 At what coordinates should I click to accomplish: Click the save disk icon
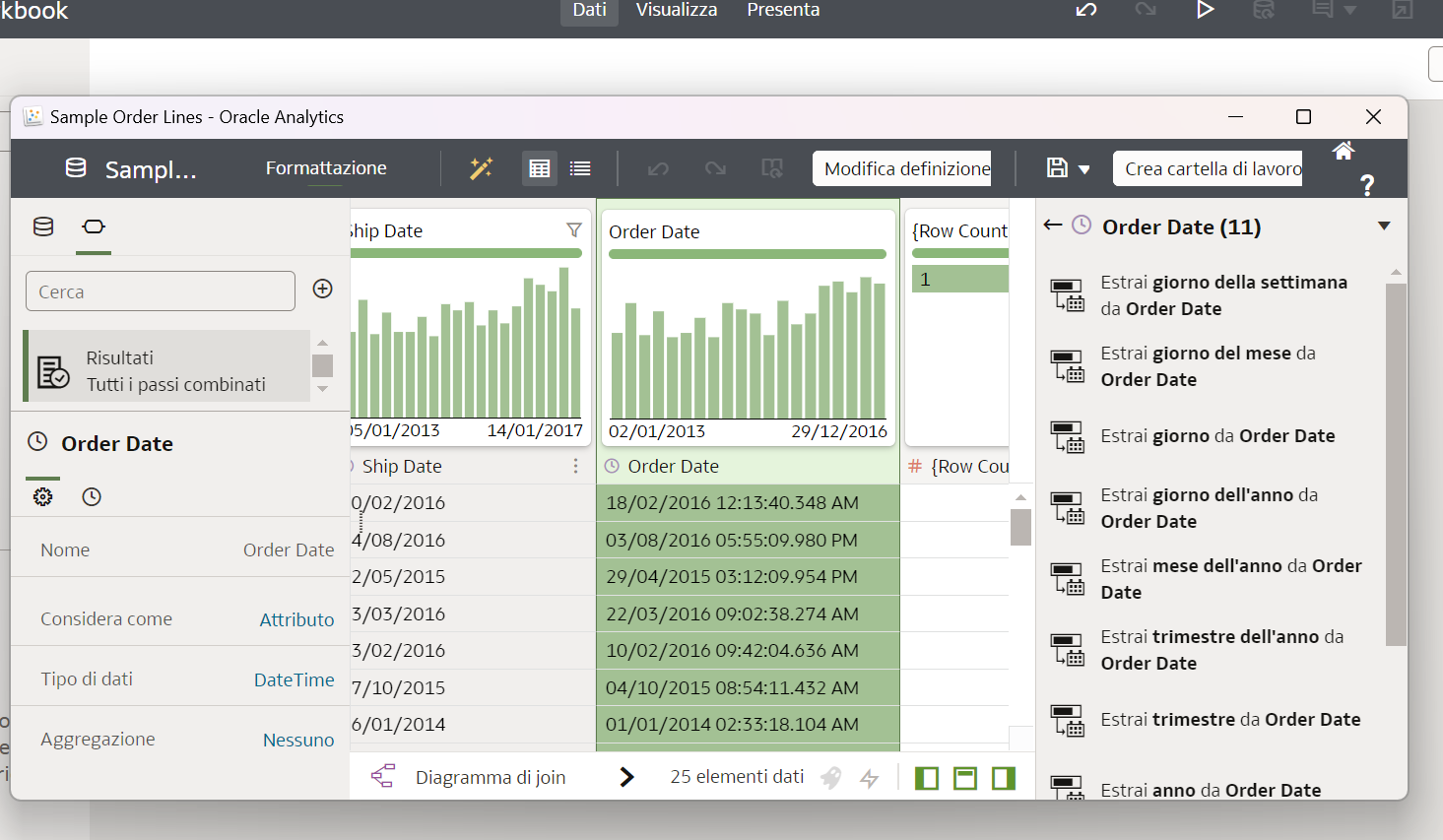point(1057,168)
